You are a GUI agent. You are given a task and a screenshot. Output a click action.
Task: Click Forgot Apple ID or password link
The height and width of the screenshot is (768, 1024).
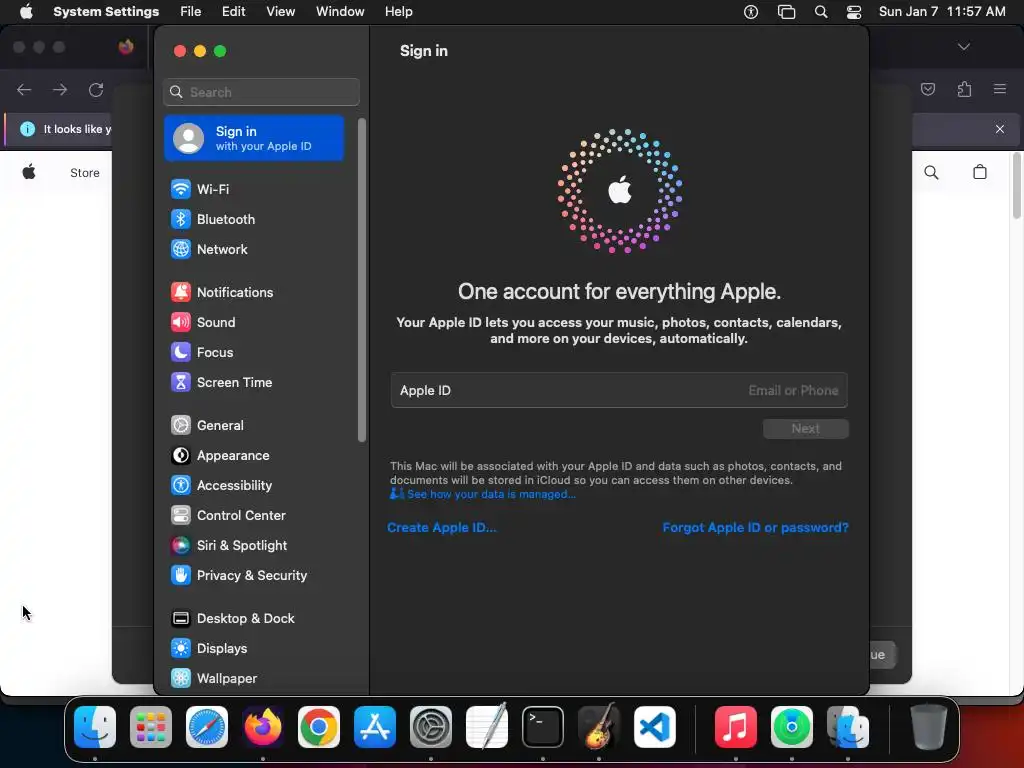756,528
